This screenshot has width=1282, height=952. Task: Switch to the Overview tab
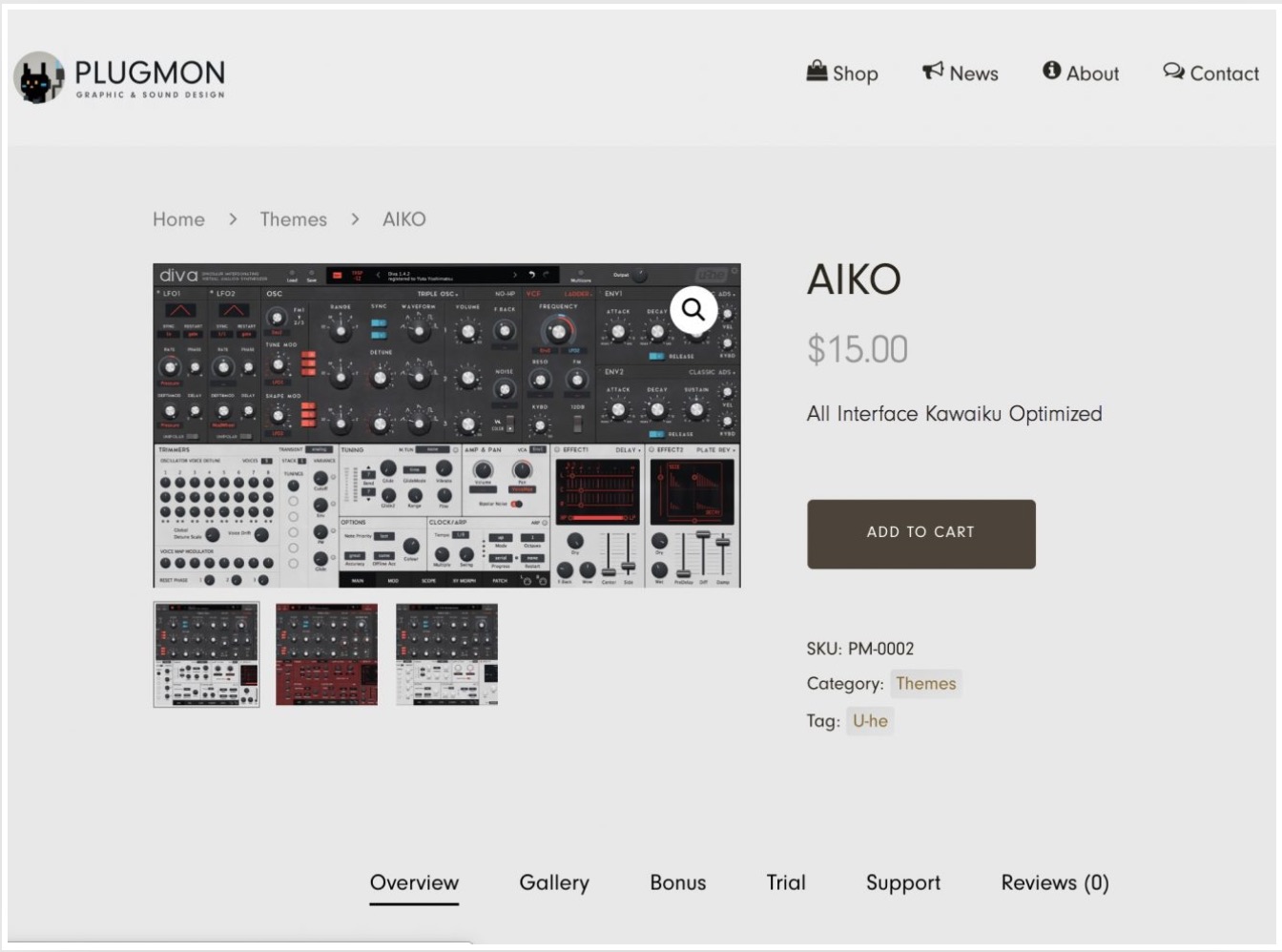coord(414,883)
